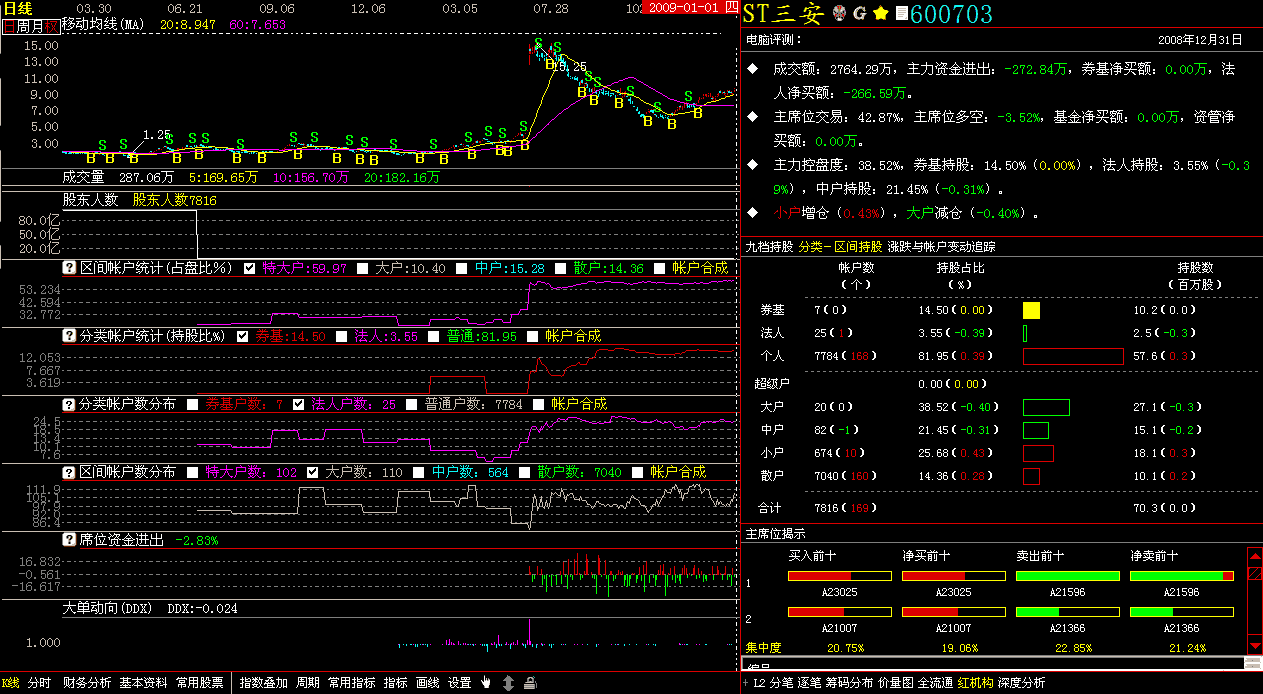The height and width of the screenshot is (694, 1263).
Task: Click the yellow star favorite icon
Action: [x=880, y=13]
